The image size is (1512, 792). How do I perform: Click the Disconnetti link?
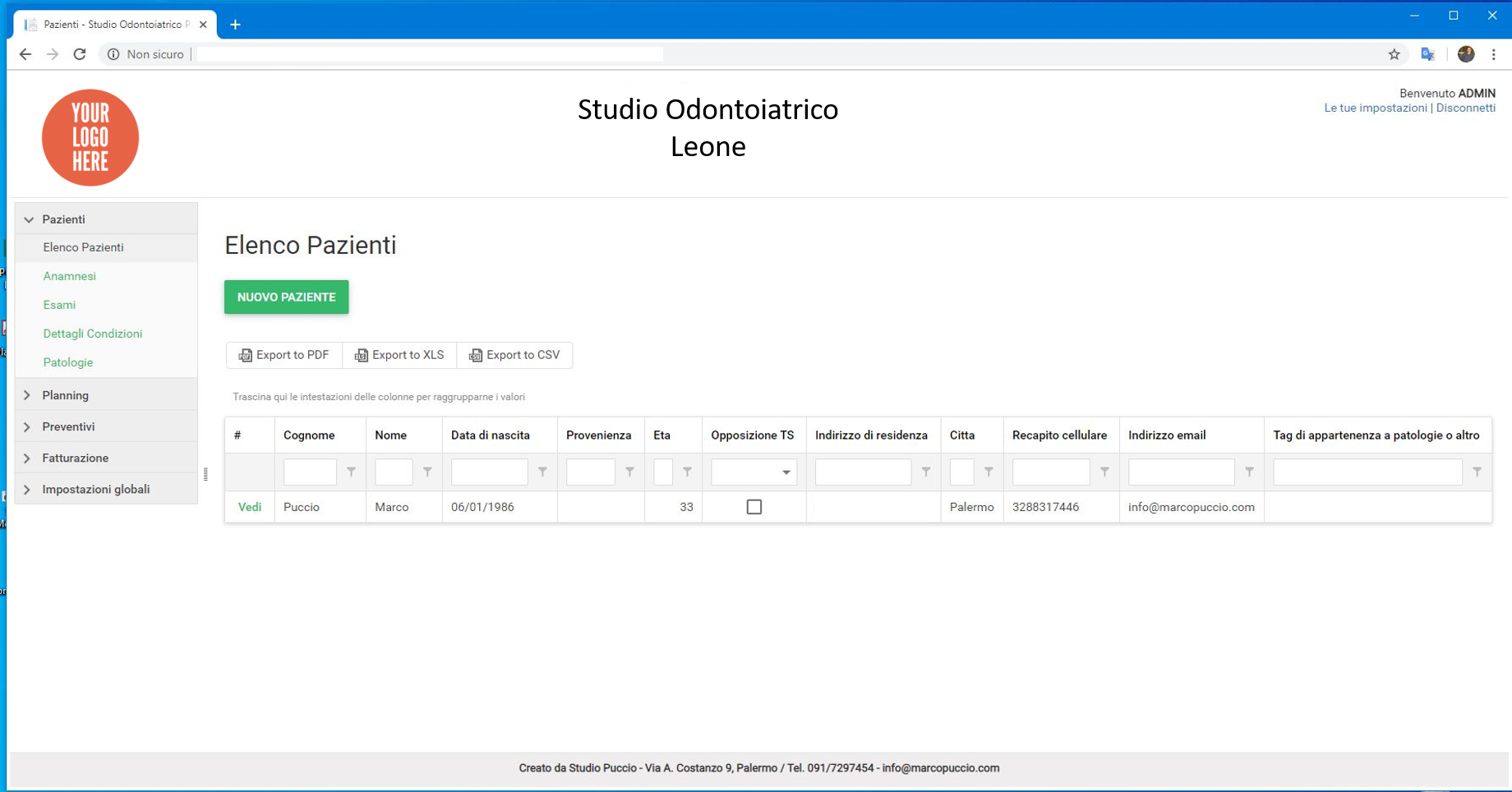coord(1466,108)
